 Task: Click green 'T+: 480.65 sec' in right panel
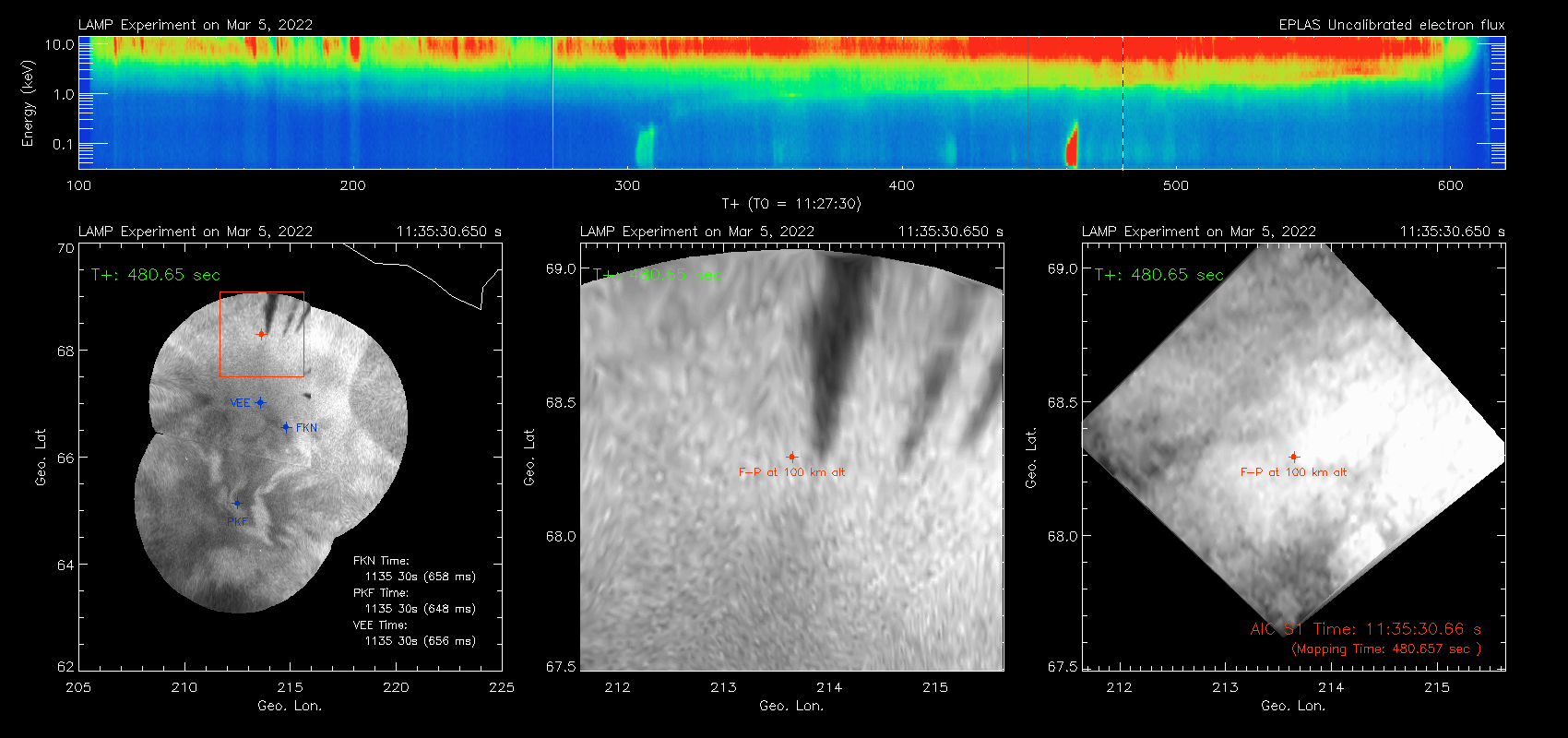[x=1159, y=275]
